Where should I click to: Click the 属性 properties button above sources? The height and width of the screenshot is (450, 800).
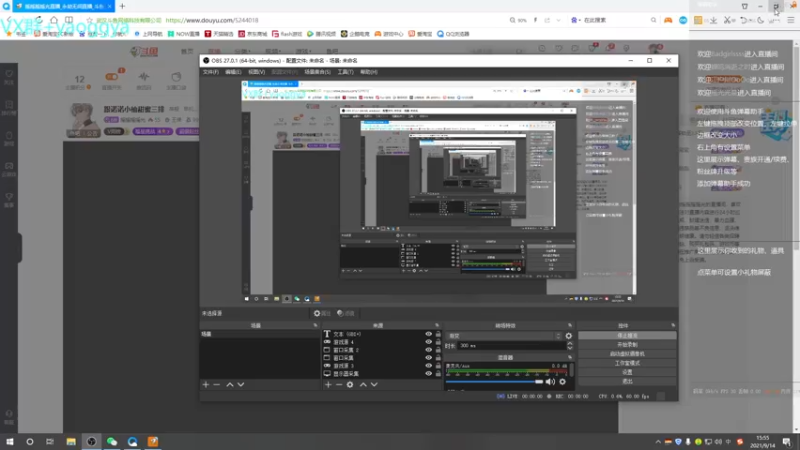(322, 313)
